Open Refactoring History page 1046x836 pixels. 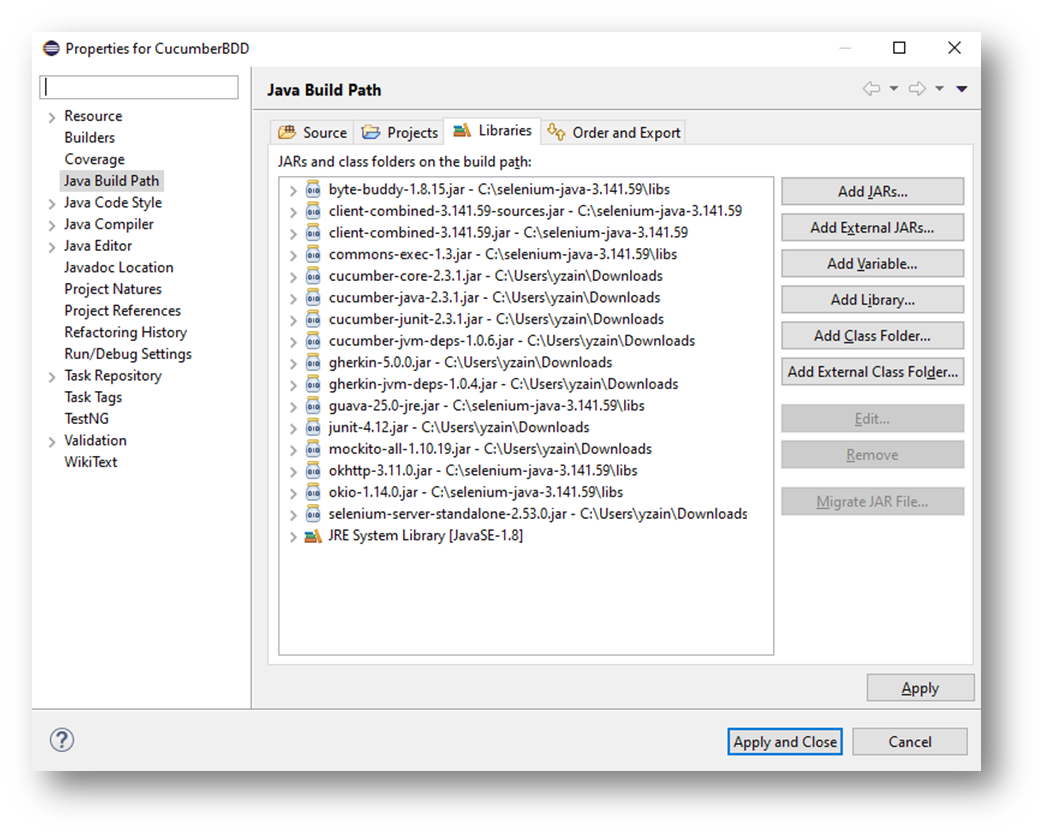pyautogui.click(x=125, y=332)
